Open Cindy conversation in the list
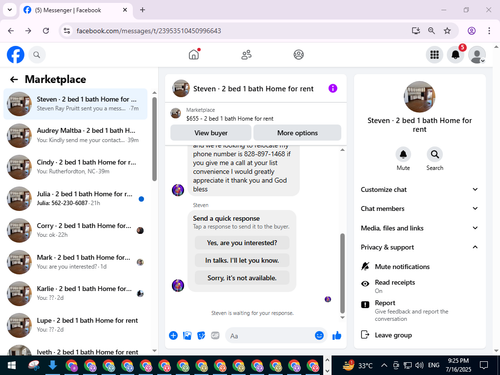This screenshot has width=500, height=375. tap(75, 167)
